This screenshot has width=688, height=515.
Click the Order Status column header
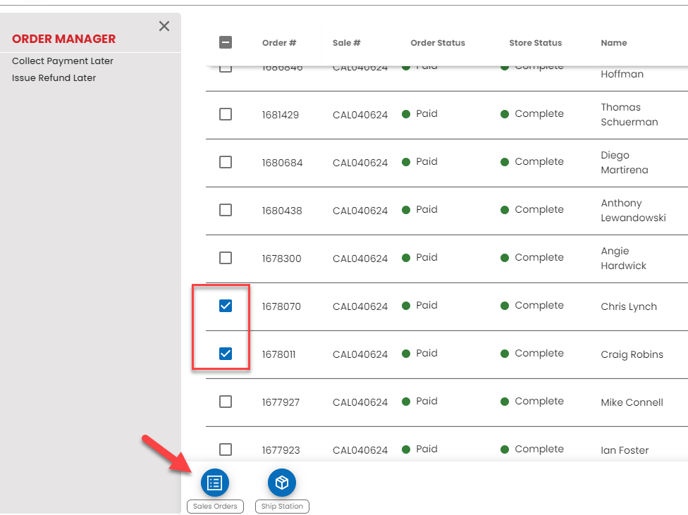[x=437, y=43]
